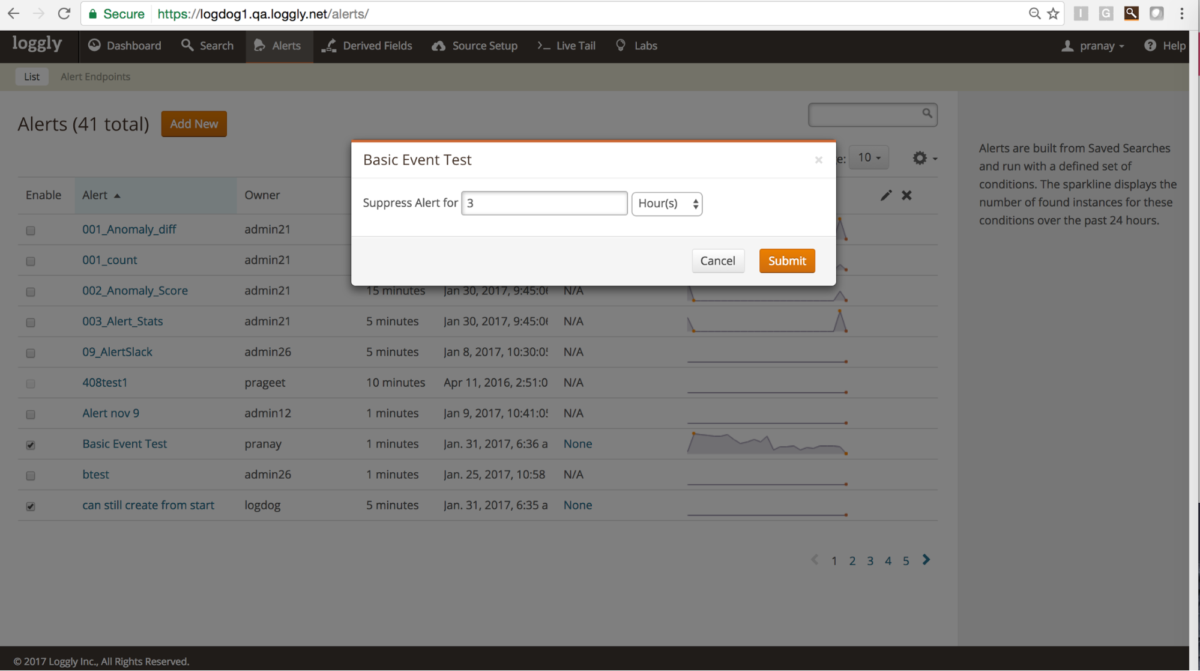Viewport: 1200px width, 671px height.
Task: Click the pencil edit icon above the alert list
Action: point(886,195)
